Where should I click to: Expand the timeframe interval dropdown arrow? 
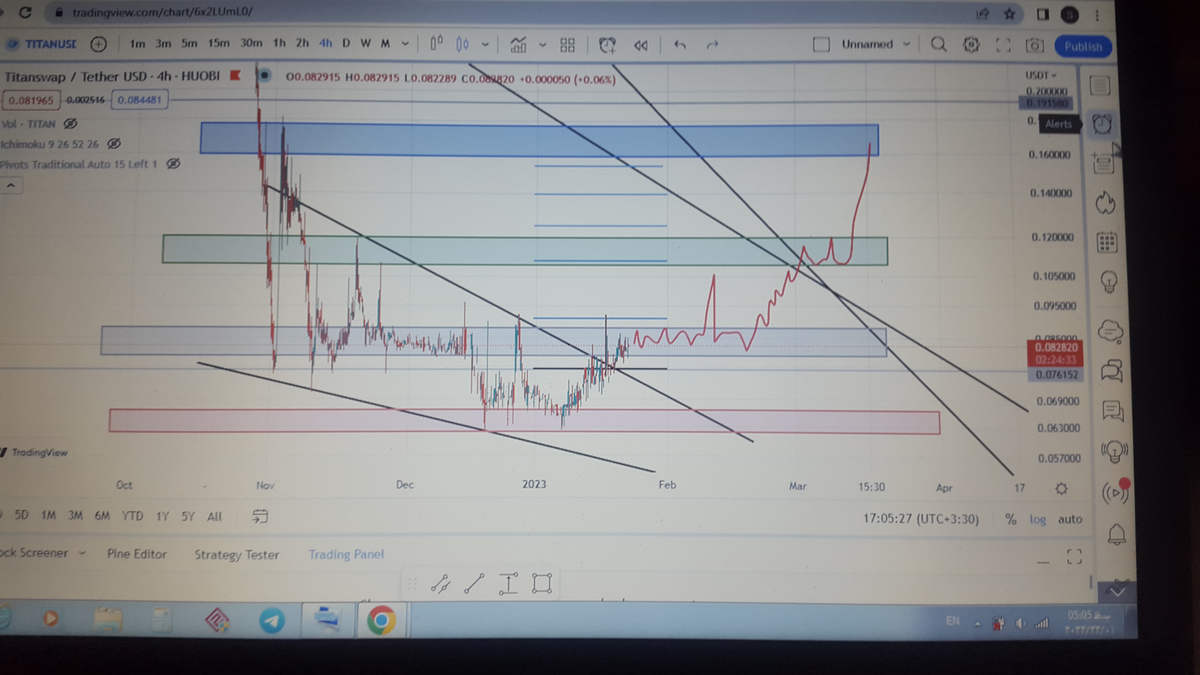pyautogui.click(x=405, y=44)
